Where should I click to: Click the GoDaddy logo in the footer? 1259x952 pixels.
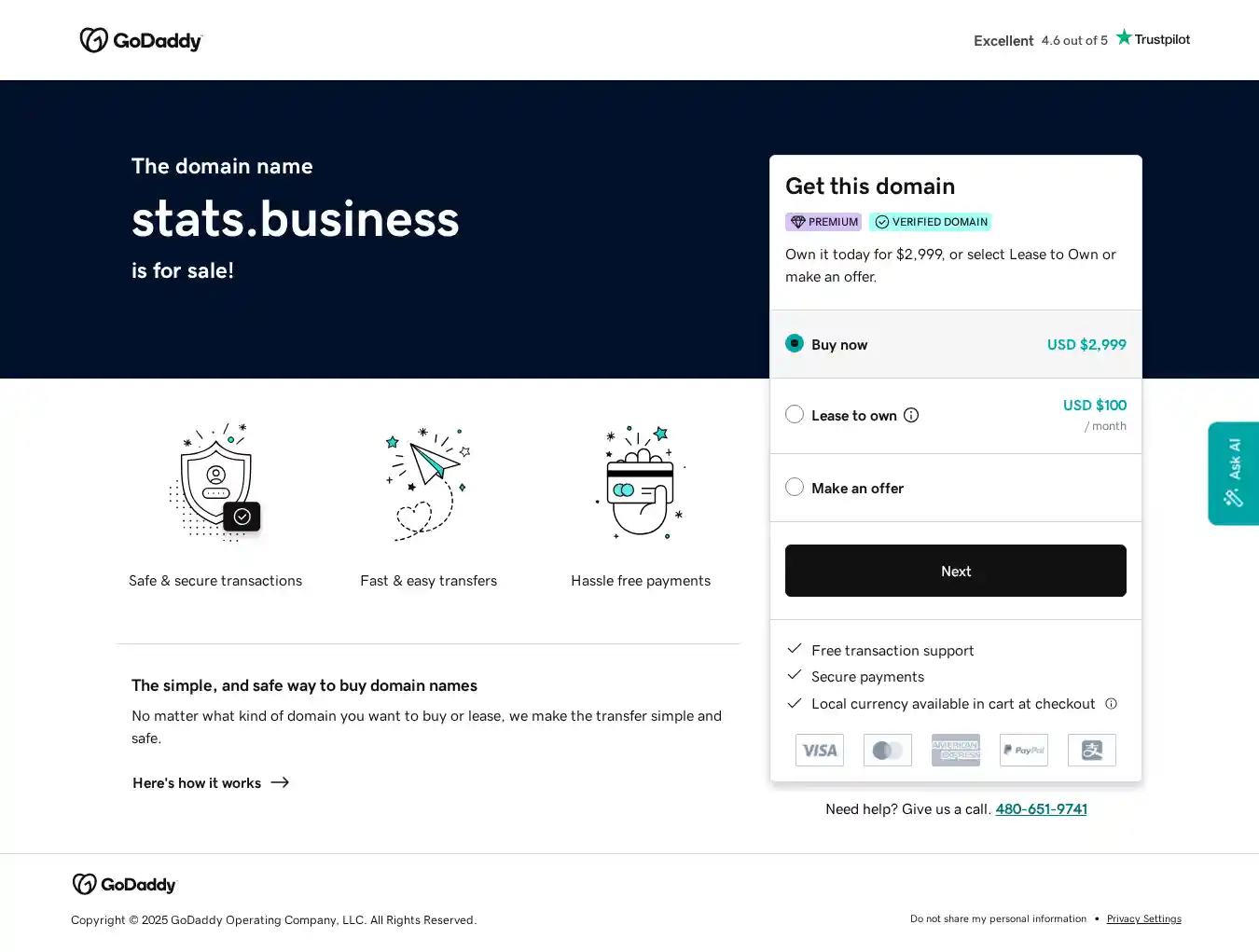coord(125,884)
